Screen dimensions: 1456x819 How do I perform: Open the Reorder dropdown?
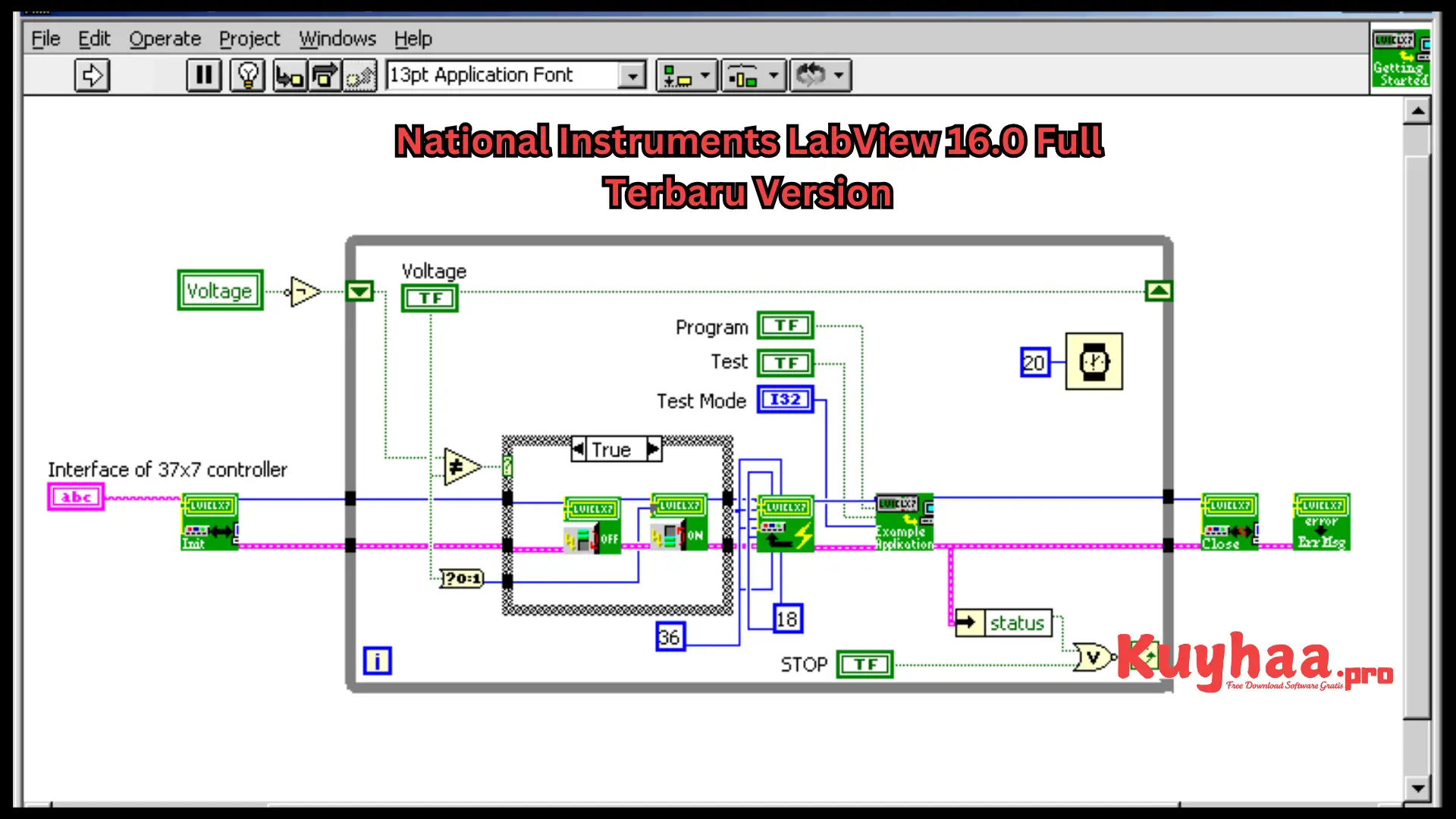click(821, 75)
